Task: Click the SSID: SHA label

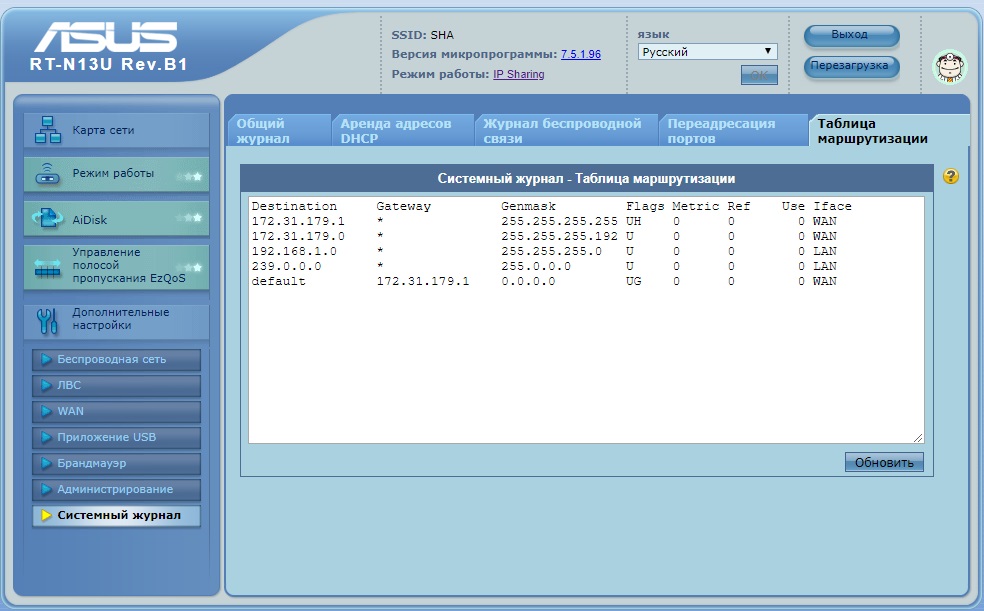Action: click(422, 35)
